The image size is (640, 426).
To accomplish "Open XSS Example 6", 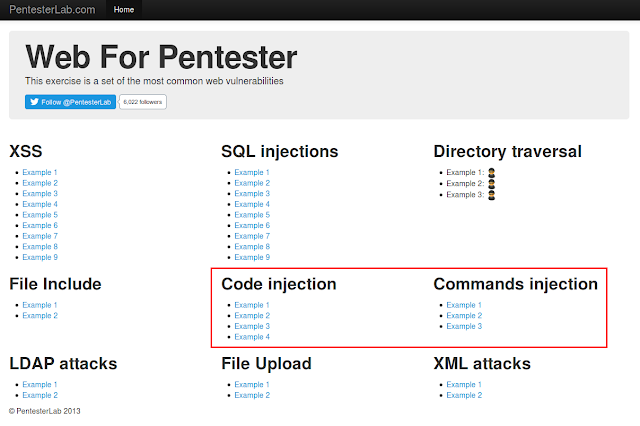I will click(40, 225).
